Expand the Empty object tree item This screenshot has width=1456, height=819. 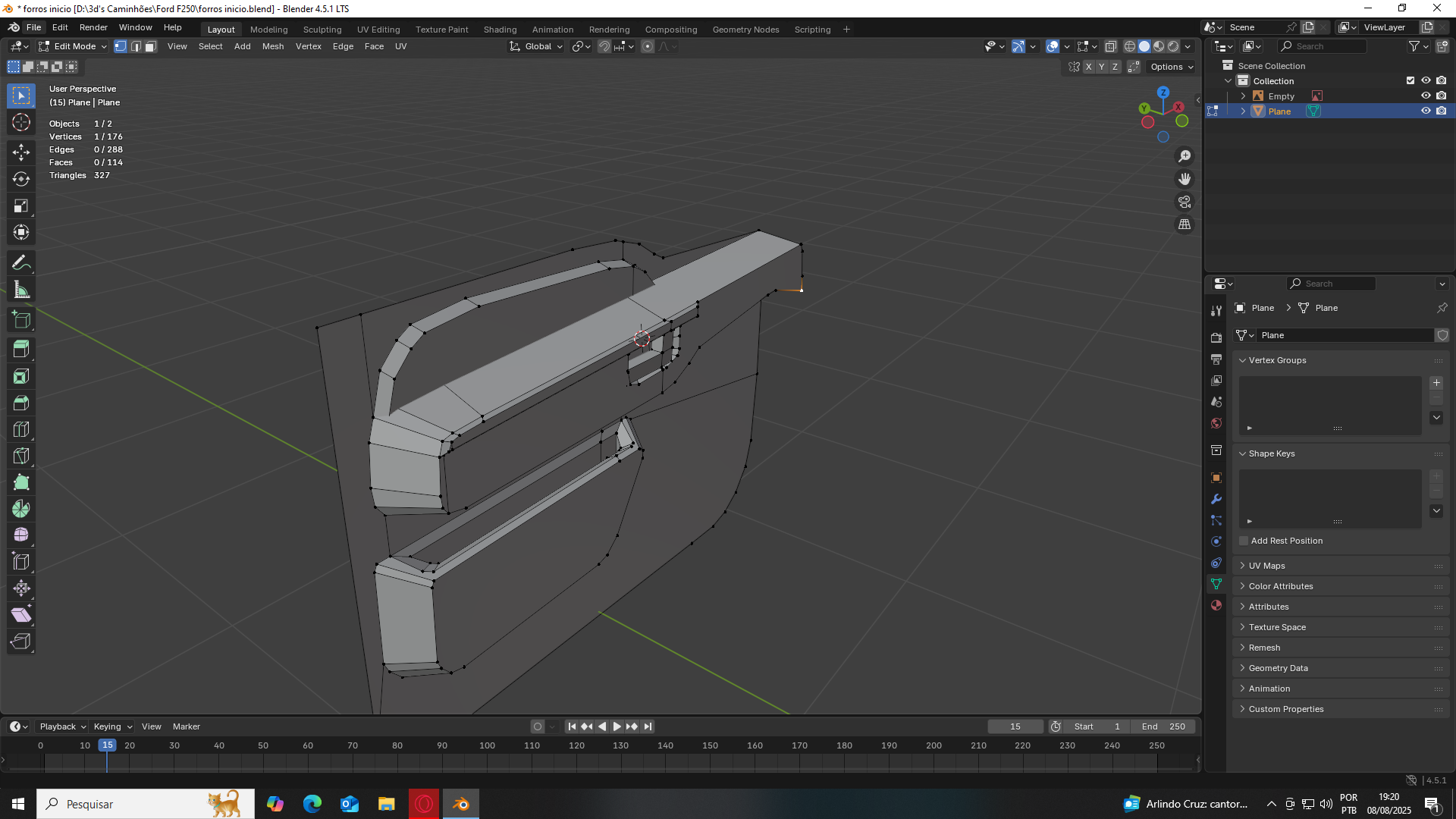[1243, 96]
